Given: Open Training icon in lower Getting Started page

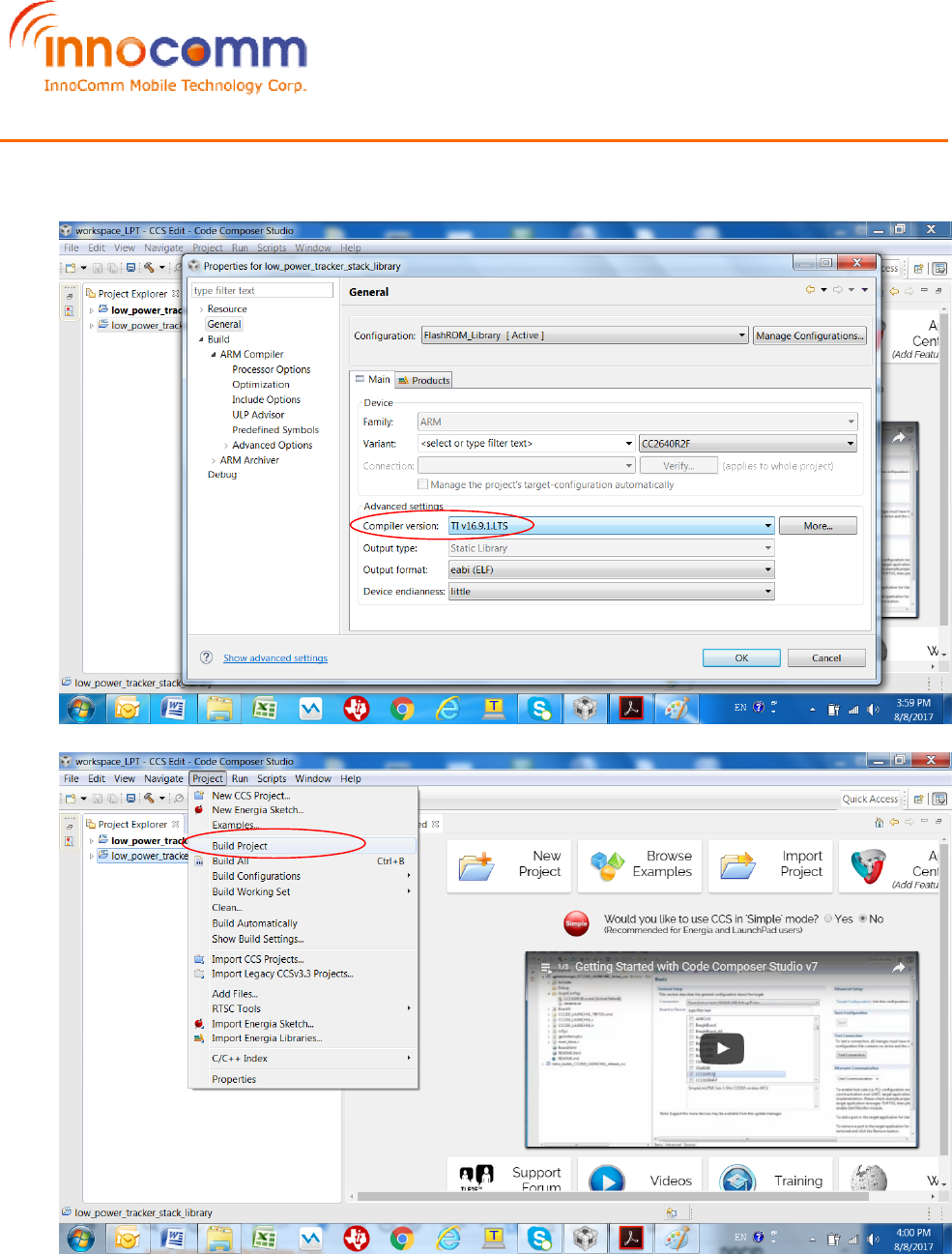Looking at the screenshot, I should 737,1181.
